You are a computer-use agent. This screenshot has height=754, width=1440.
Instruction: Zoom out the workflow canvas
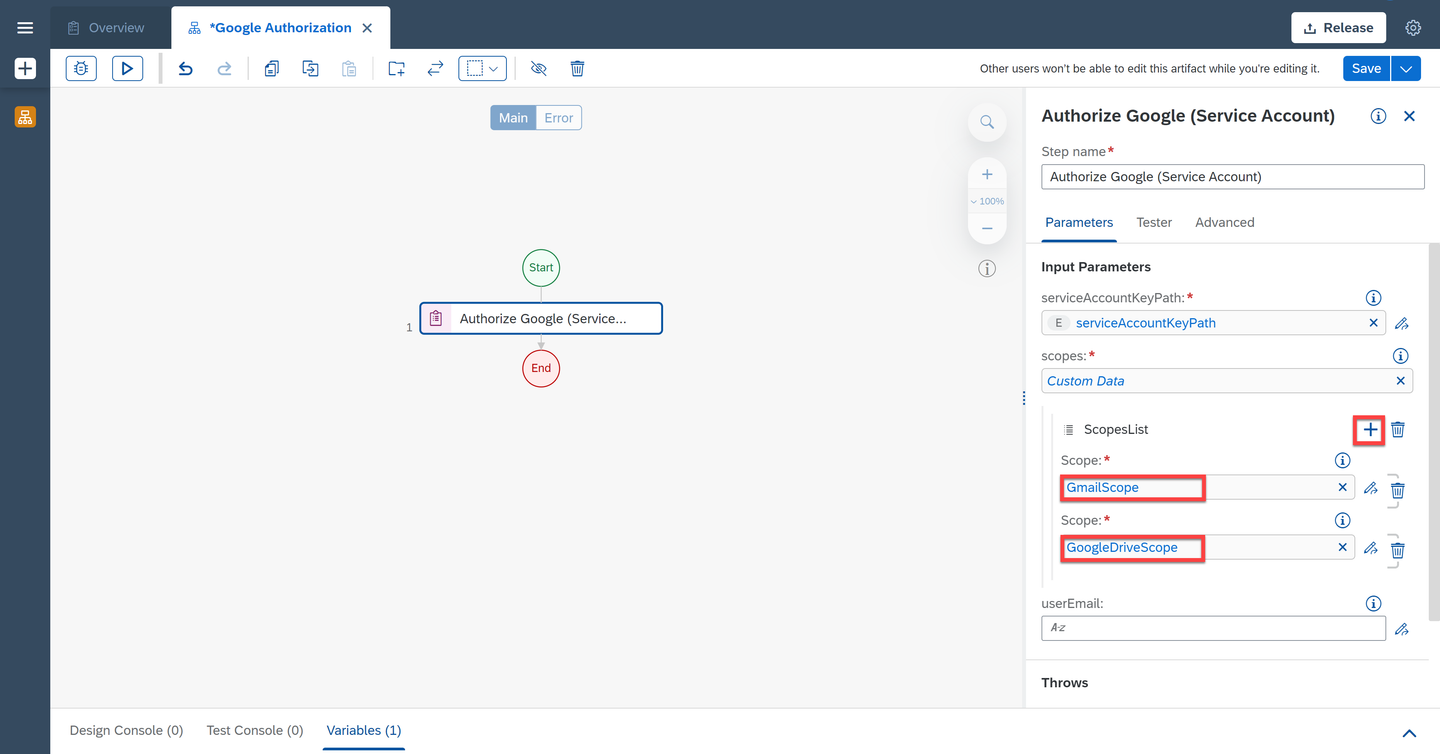[x=987, y=228]
